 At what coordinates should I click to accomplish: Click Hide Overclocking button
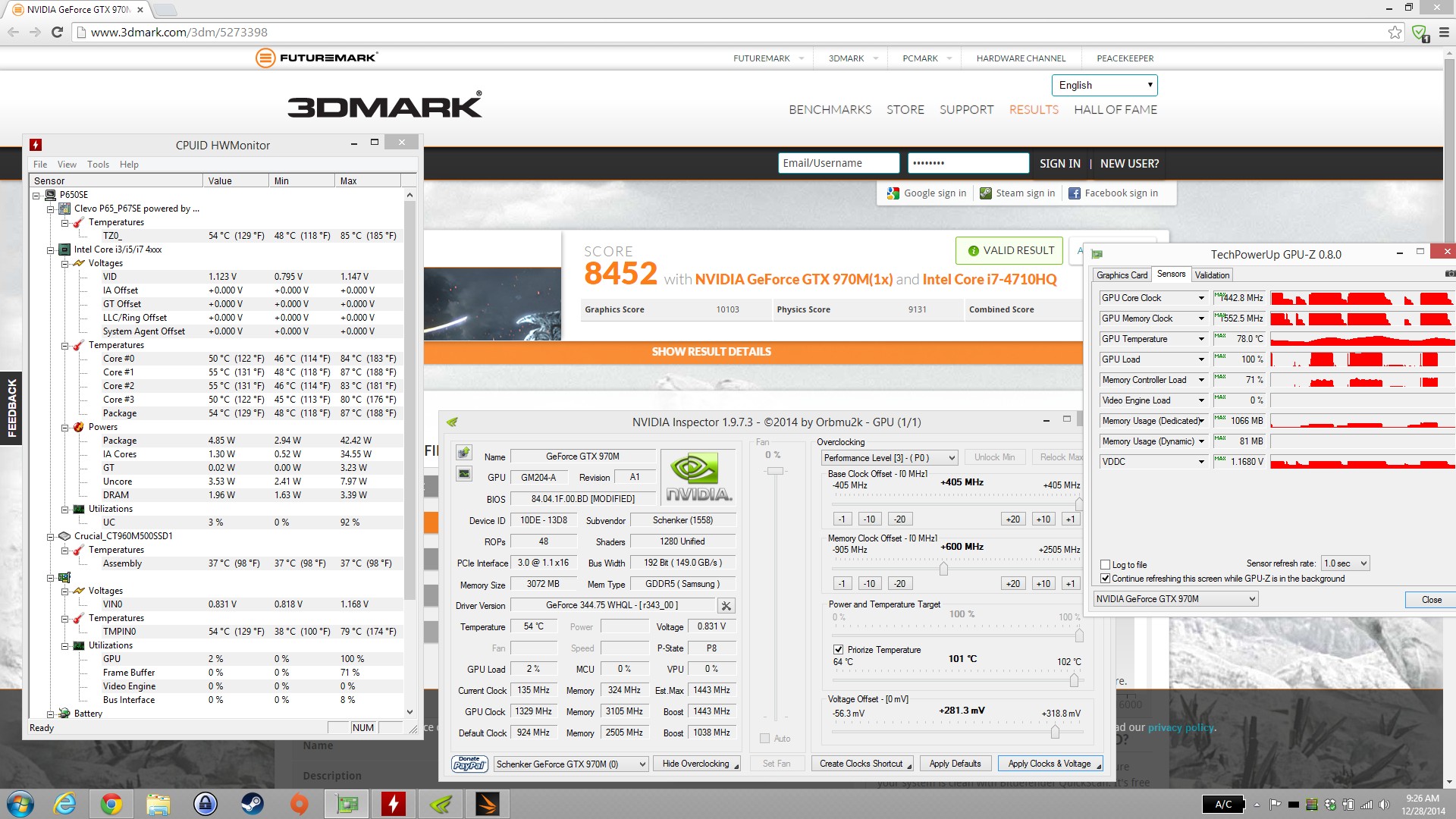[697, 764]
